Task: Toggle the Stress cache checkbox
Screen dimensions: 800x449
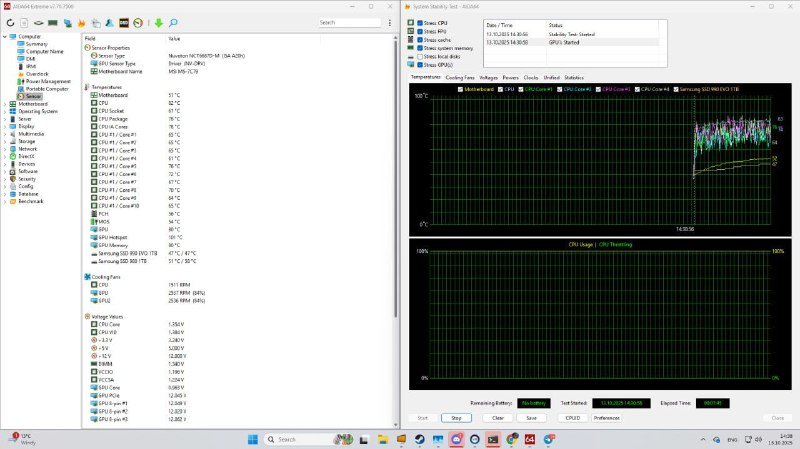Action: [420, 40]
